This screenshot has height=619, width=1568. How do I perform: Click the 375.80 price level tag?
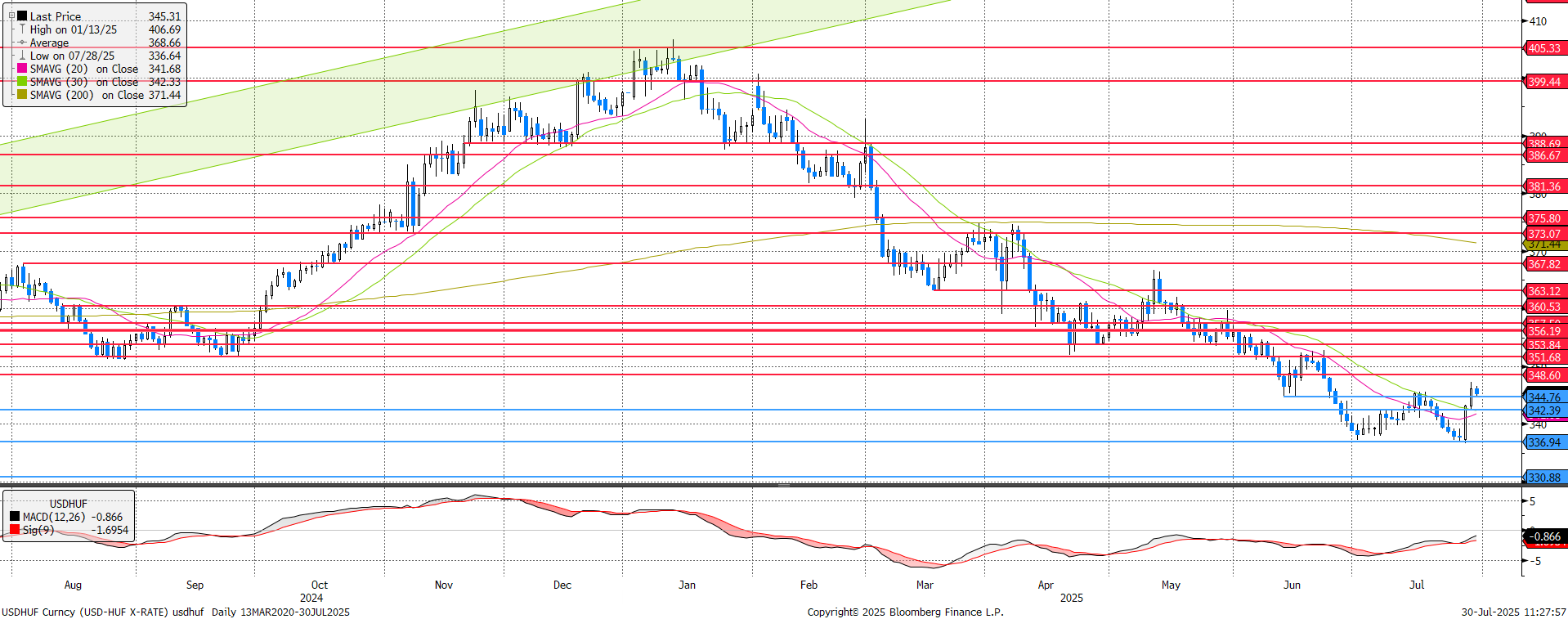point(1544,218)
